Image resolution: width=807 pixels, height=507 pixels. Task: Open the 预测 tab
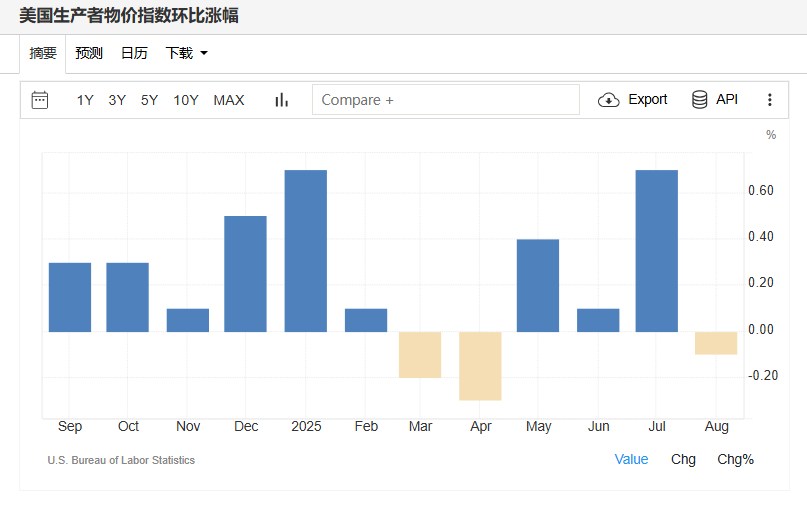[x=89, y=54]
